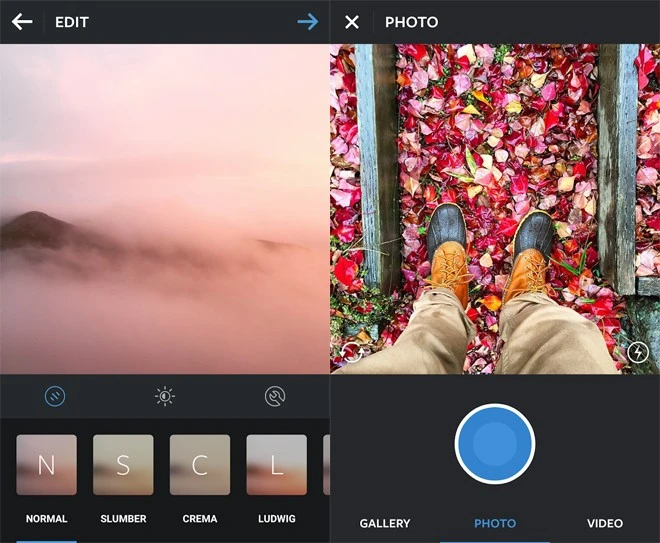Tap the blue shutter button
The image size is (660, 543).
(495, 444)
